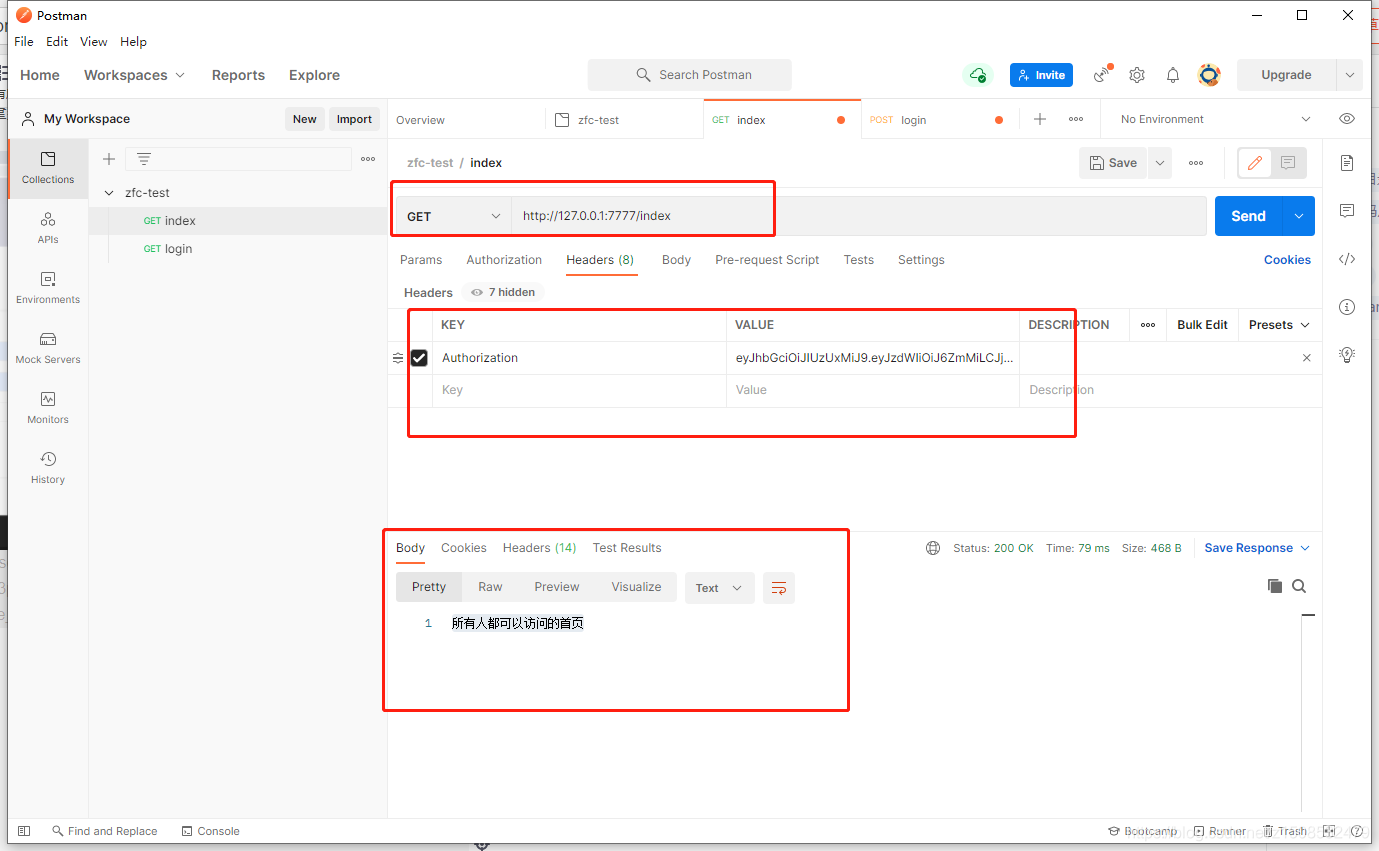Click the Invite button
This screenshot has height=851, width=1379.
[1041, 75]
